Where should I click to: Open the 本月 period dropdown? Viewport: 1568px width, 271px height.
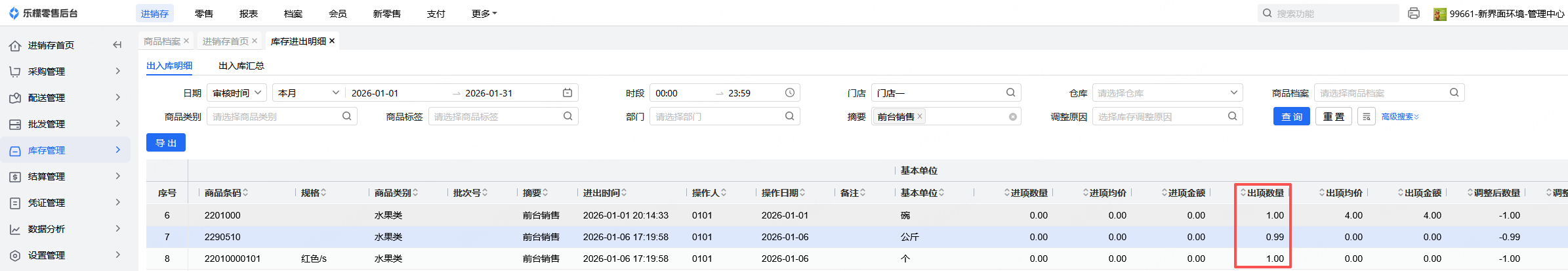coord(308,93)
